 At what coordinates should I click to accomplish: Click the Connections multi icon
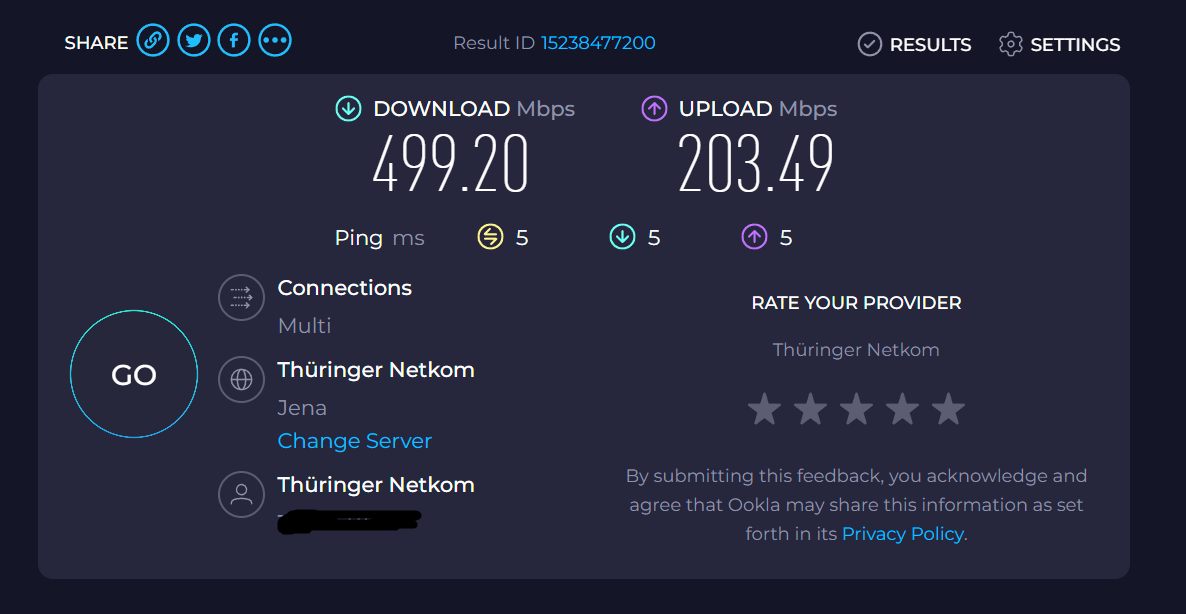click(x=241, y=297)
